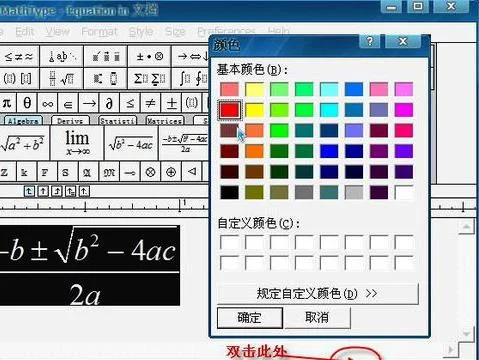Open the embellishments palette
The image size is (479, 360).
point(106,57)
